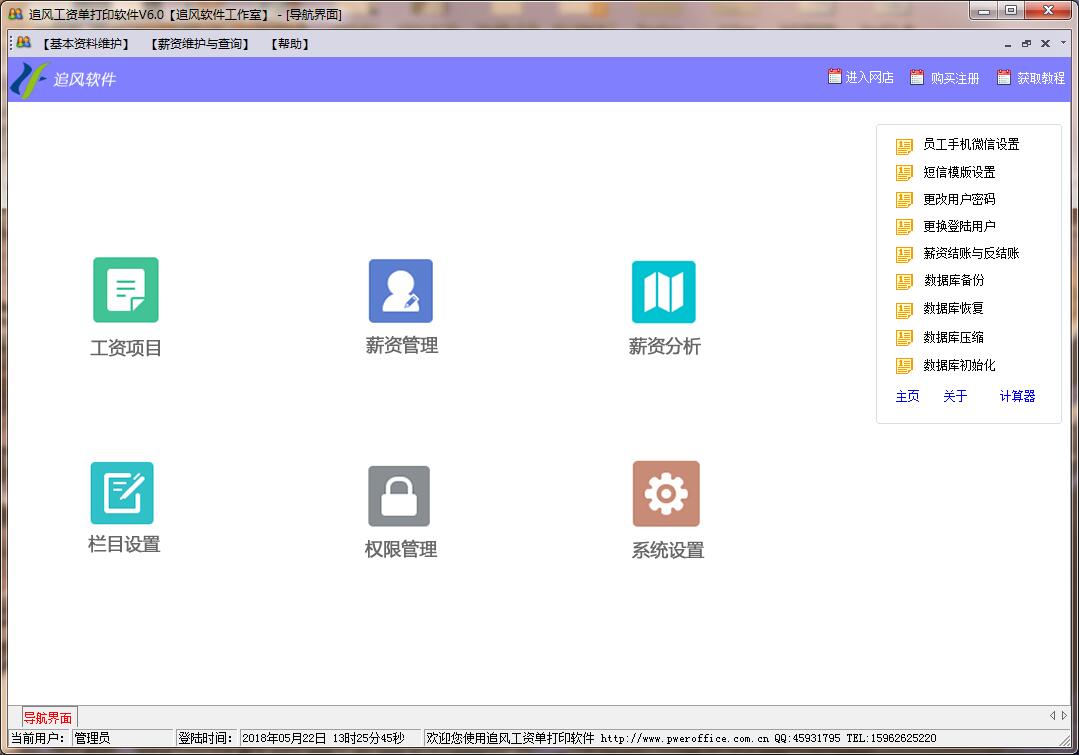Open the 薪资分析 teal map icon
1079x755 pixels.
click(x=664, y=292)
